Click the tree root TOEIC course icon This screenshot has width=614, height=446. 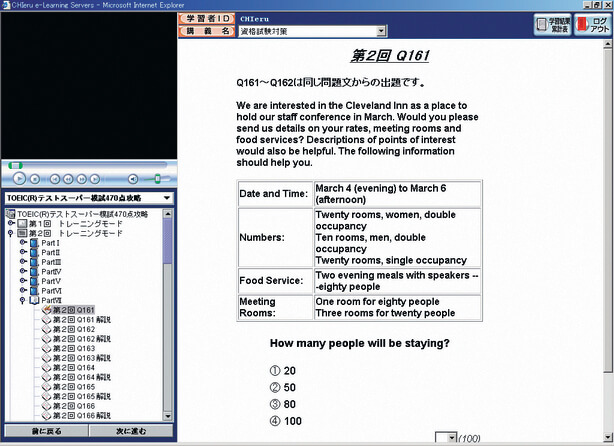[11, 214]
